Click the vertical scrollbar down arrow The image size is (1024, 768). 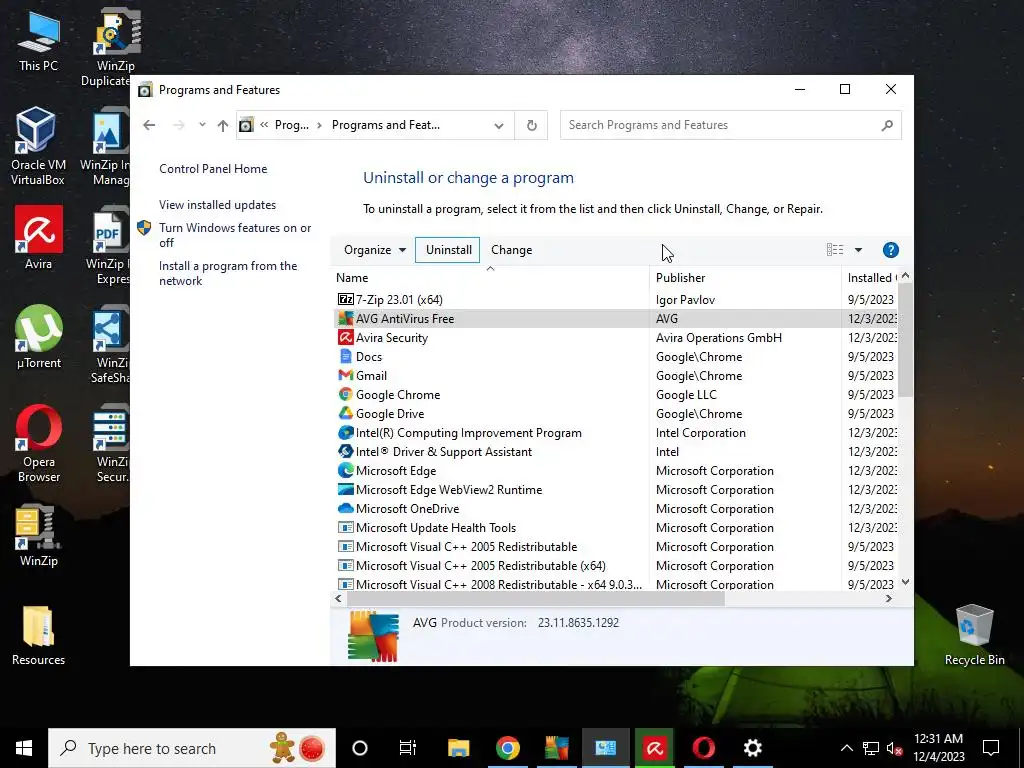tap(905, 582)
